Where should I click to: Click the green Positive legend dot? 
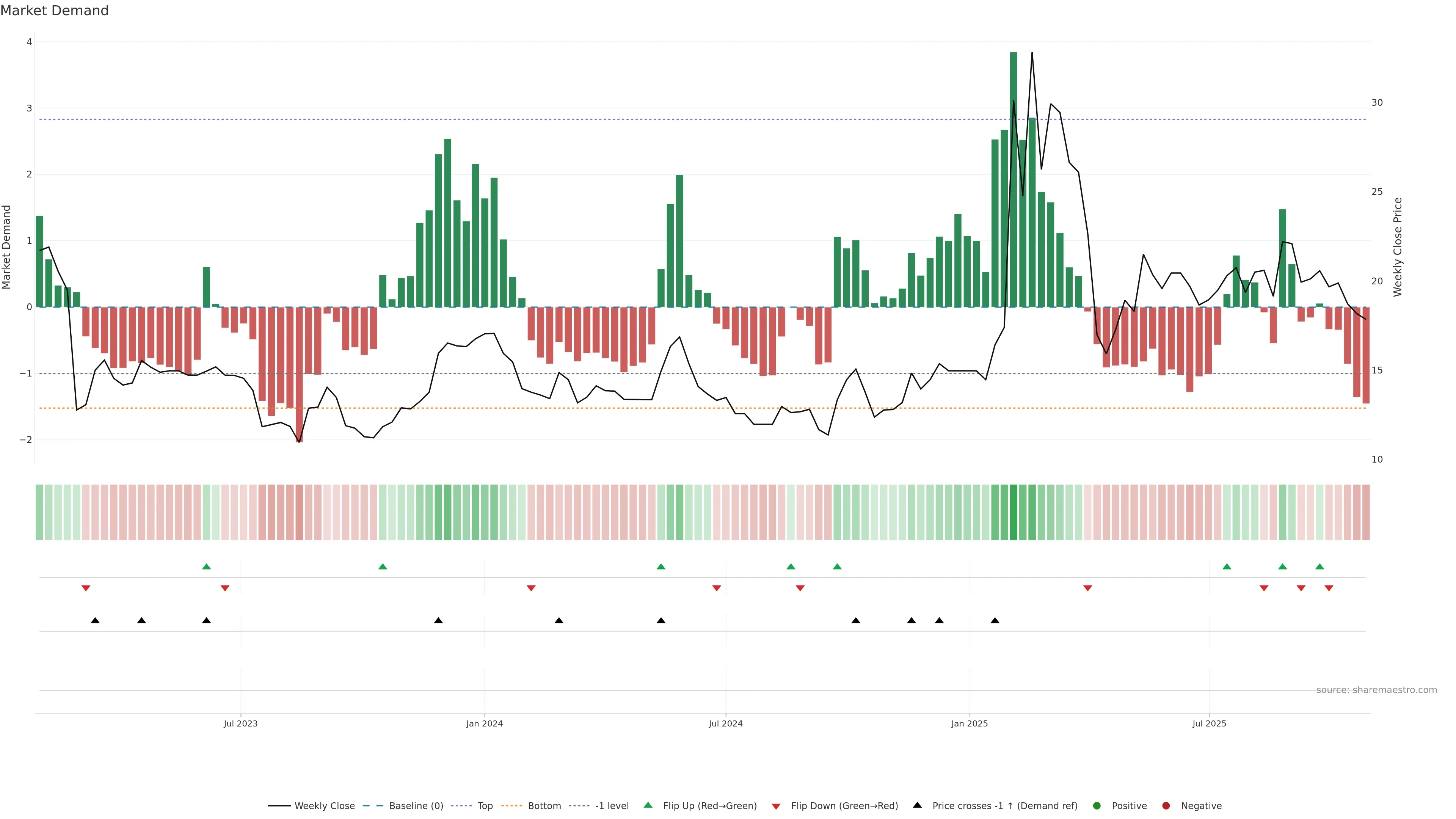(x=1097, y=806)
